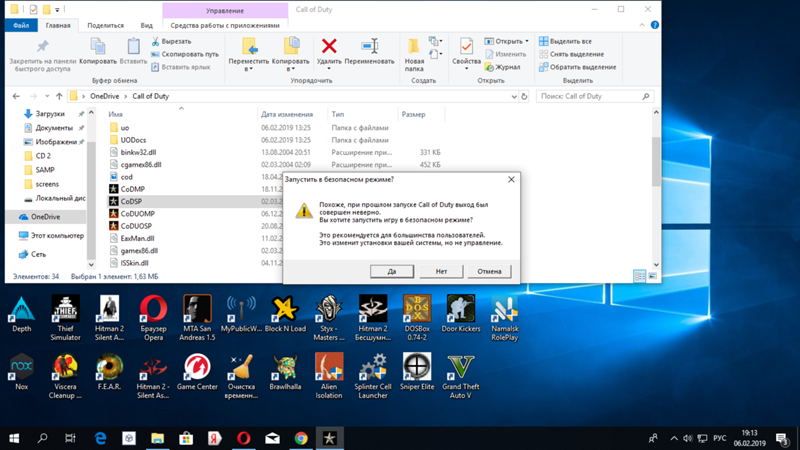Click the Grand Theft Auto V desktop shortcut
This screenshot has width=800, height=450.
click(x=461, y=377)
